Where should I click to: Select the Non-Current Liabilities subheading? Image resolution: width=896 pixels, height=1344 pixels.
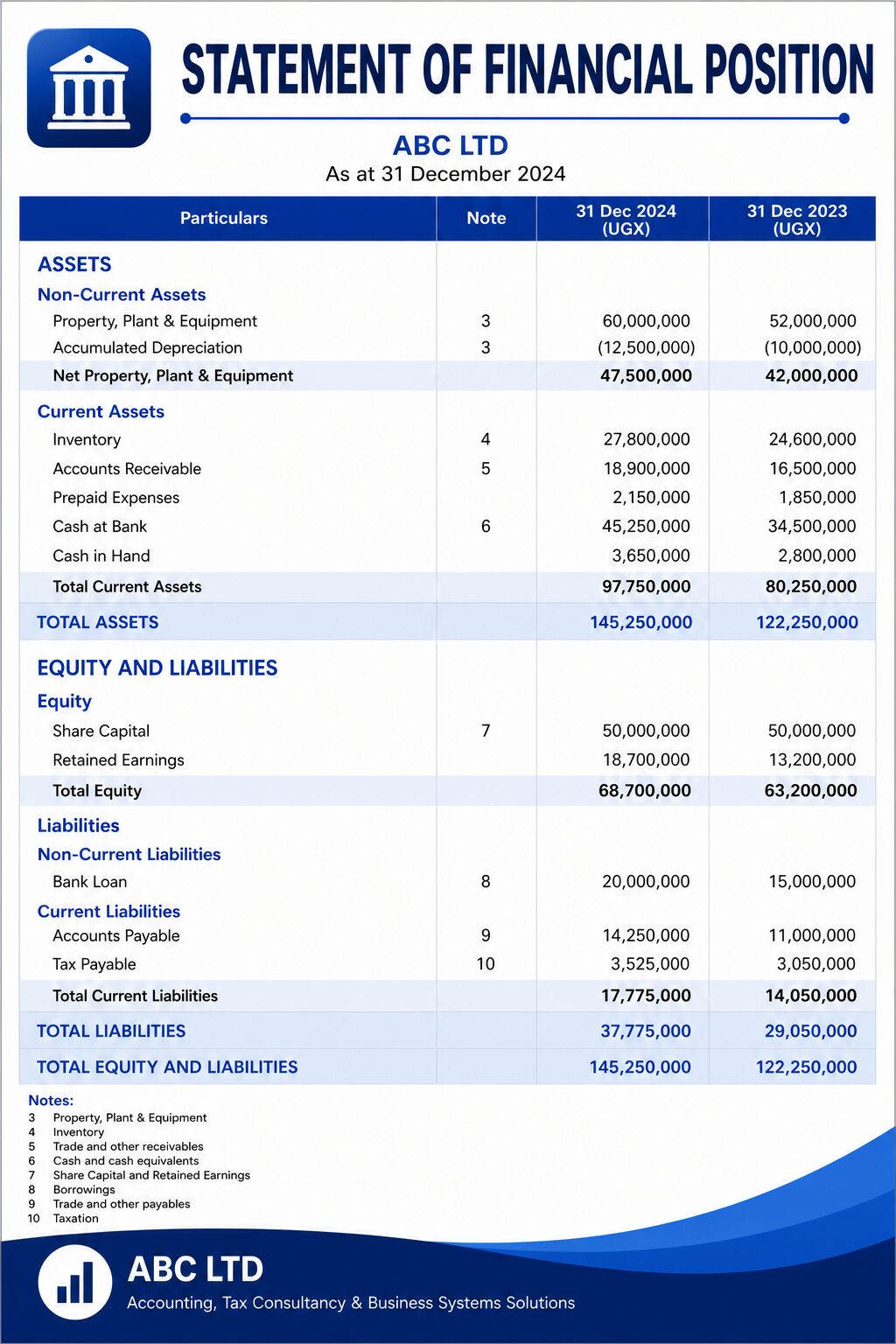point(129,855)
